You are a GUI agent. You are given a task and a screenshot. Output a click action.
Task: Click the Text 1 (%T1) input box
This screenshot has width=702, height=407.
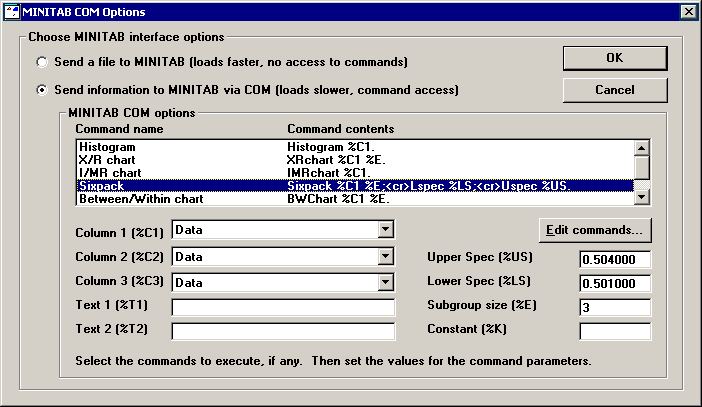click(x=284, y=307)
